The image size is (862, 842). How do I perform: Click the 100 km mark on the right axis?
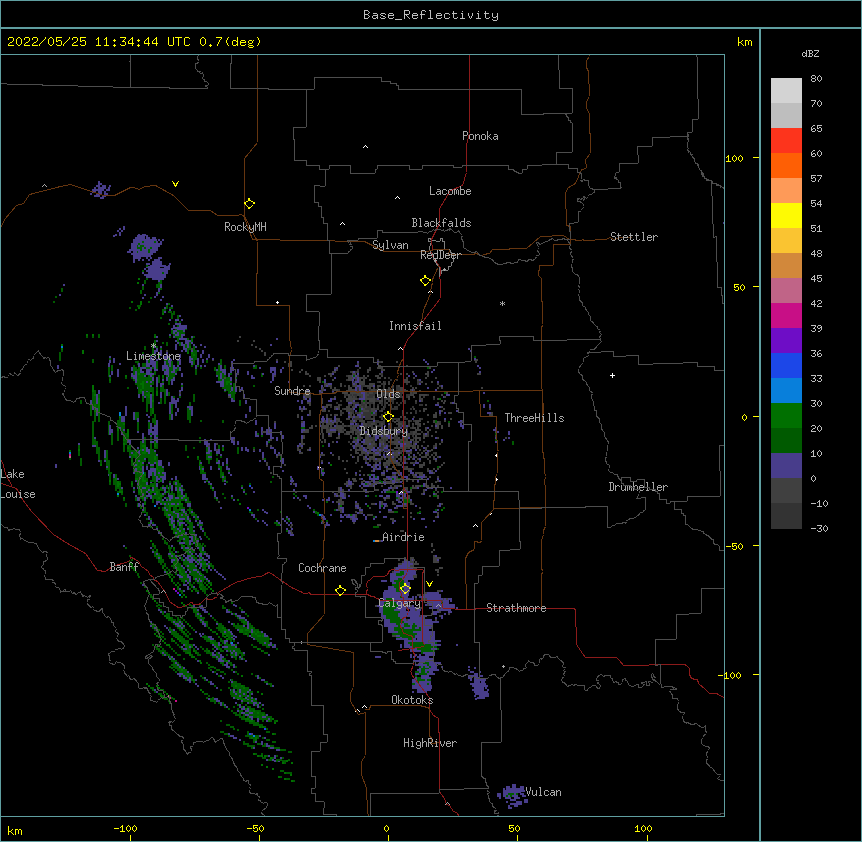[734, 158]
